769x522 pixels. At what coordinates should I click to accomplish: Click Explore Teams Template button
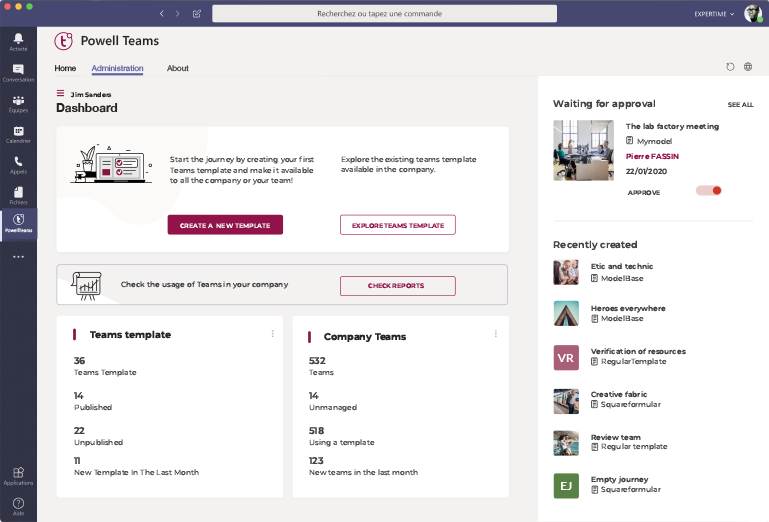pos(398,225)
